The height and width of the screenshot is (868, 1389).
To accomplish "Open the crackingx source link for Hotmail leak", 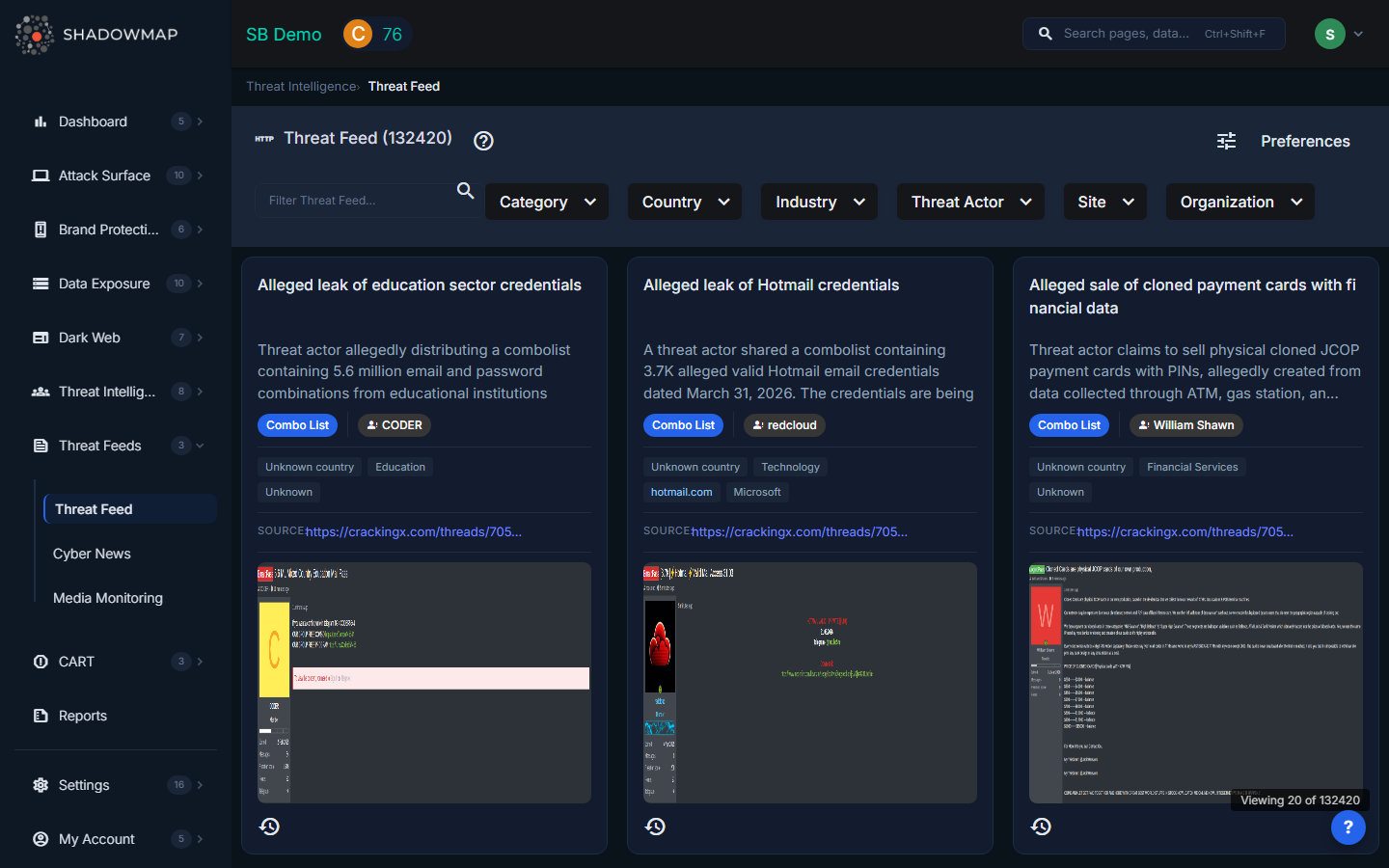I will click(799, 531).
